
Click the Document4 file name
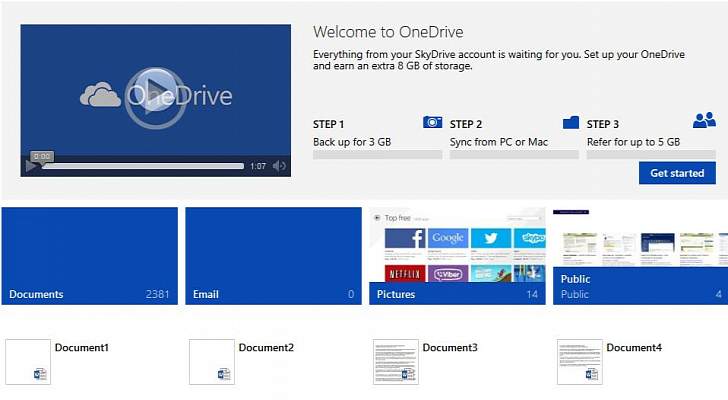click(634, 348)
